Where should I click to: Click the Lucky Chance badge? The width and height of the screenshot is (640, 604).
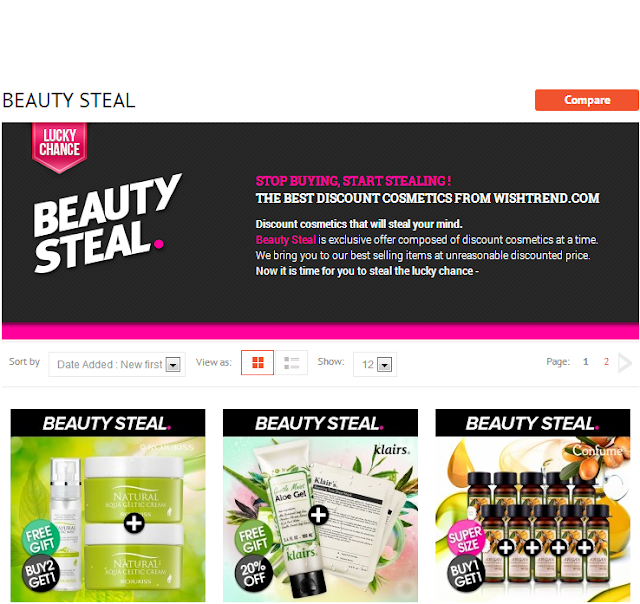tap(60, 147)
